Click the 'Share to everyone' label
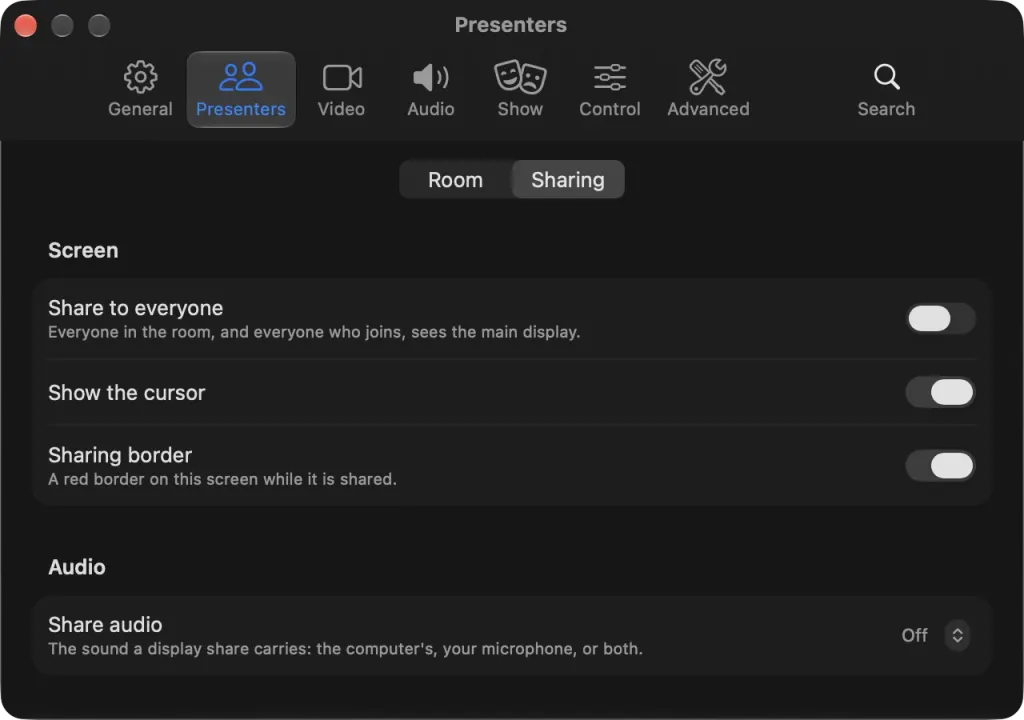Image resolution: width=1024 pixels, height=720 pixels. (x=136, y=308)
